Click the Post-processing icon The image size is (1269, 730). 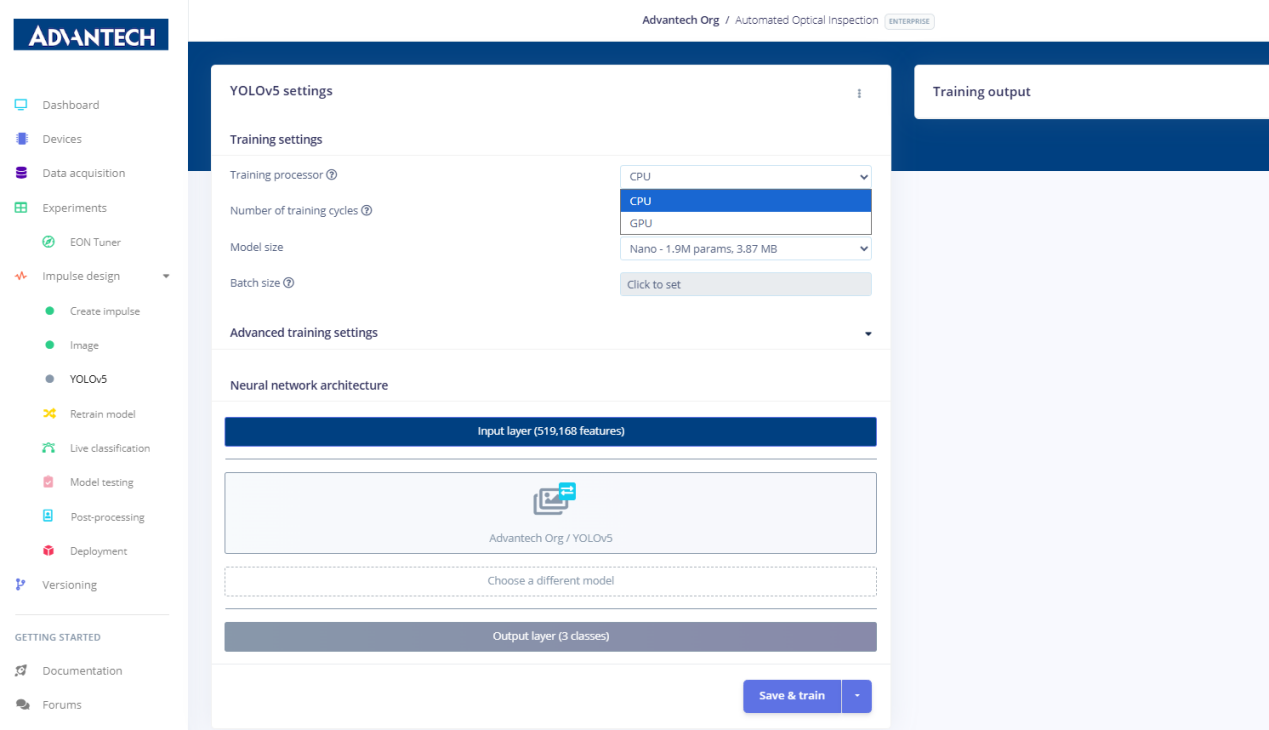(49, 516)
